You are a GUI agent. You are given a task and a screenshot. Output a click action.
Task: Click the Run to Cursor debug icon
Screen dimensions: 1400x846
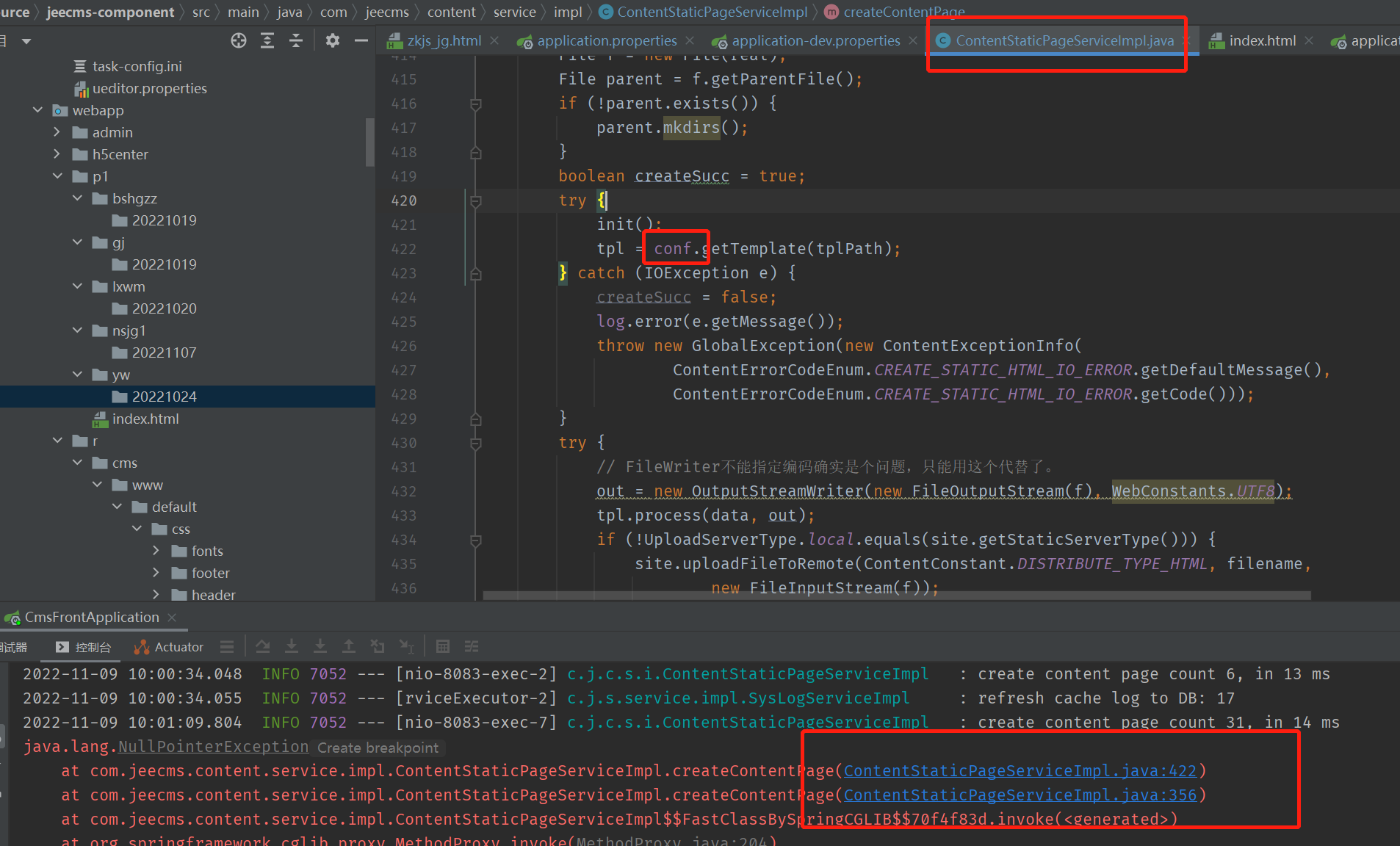tap(406, 646)
